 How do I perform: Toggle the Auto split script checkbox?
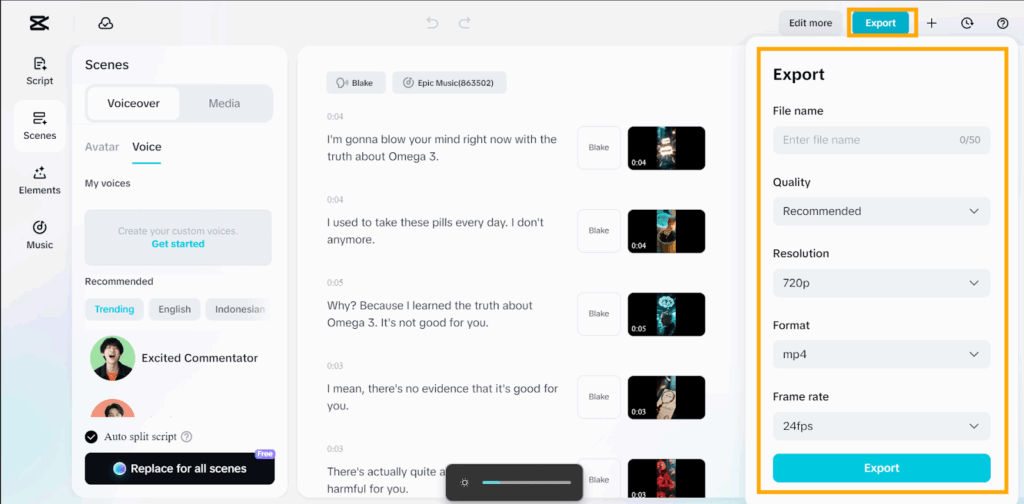pyautogui.click(x=91, y=437)
